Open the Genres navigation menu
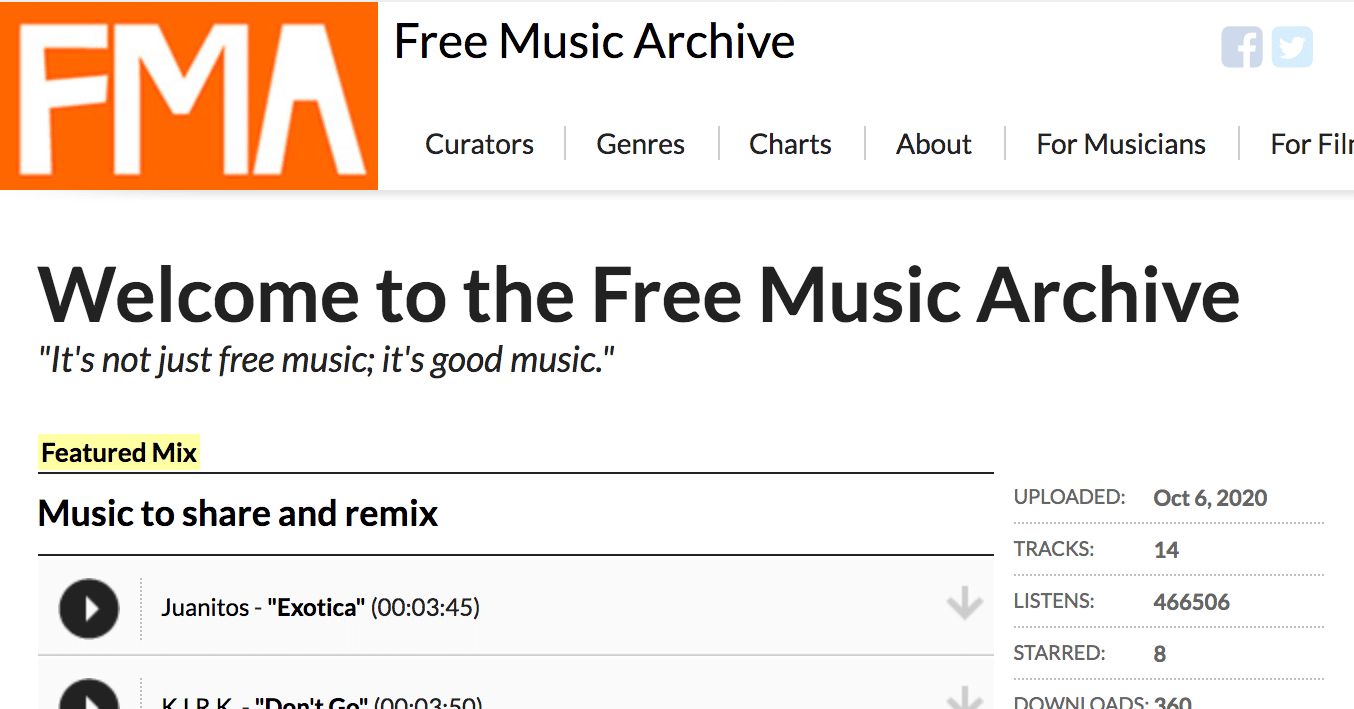This screenshot has height=709, width=1354. click(640, 144)
